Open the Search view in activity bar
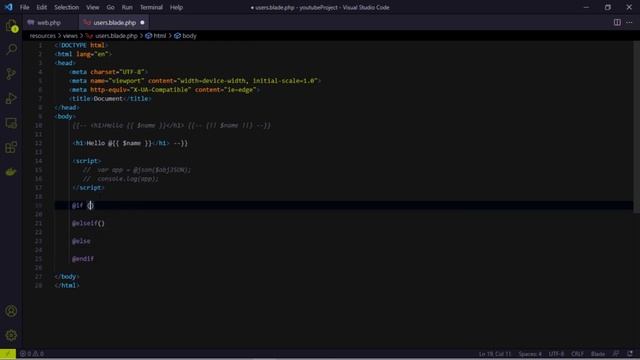Screen dimensions: 640x360 [11, 49]
